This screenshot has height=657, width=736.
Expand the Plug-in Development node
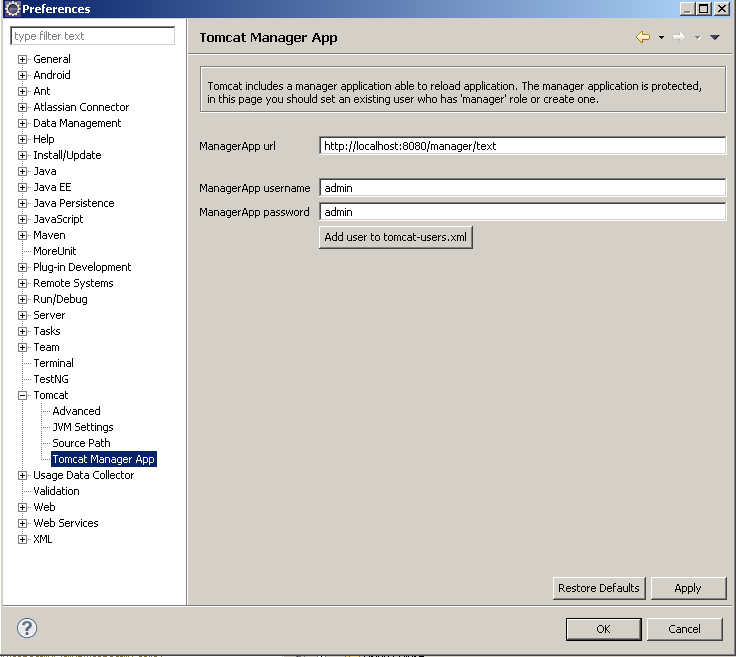(x=22, y=267)
